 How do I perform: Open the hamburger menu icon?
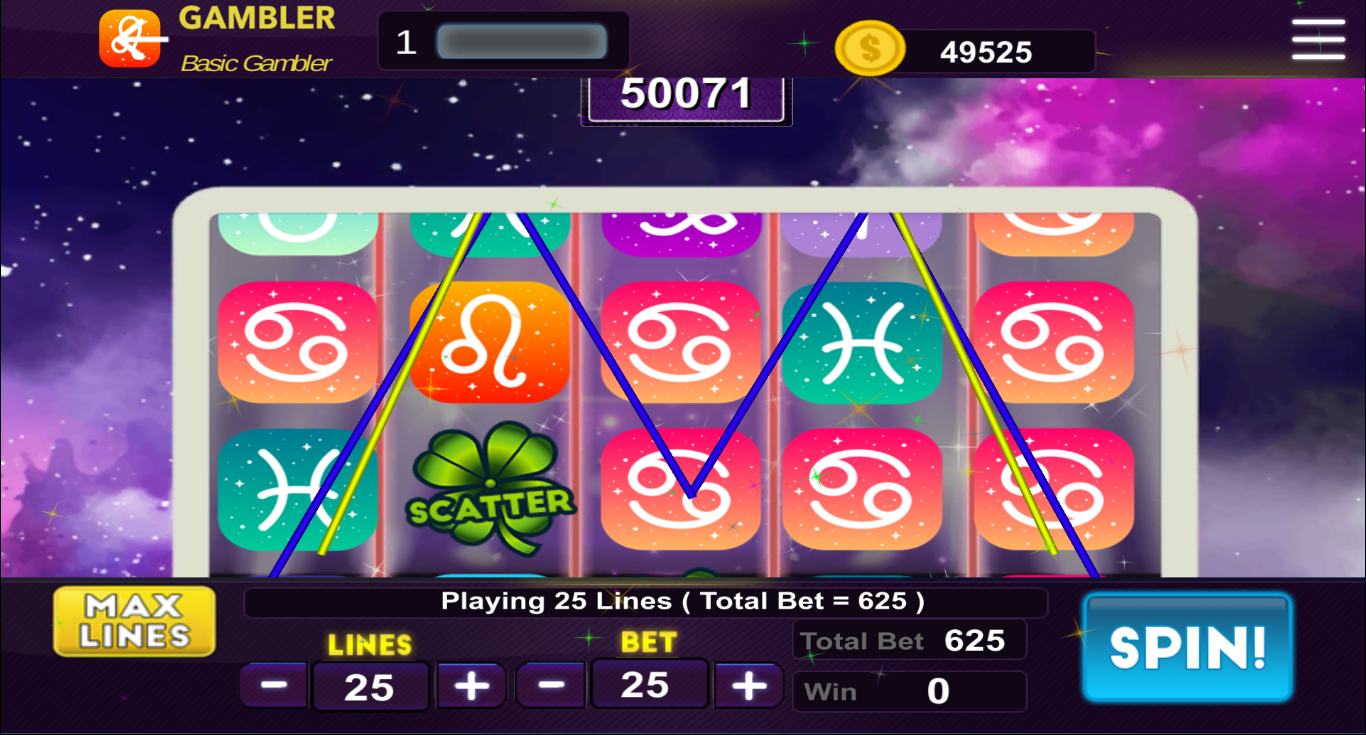(1318, 39)
